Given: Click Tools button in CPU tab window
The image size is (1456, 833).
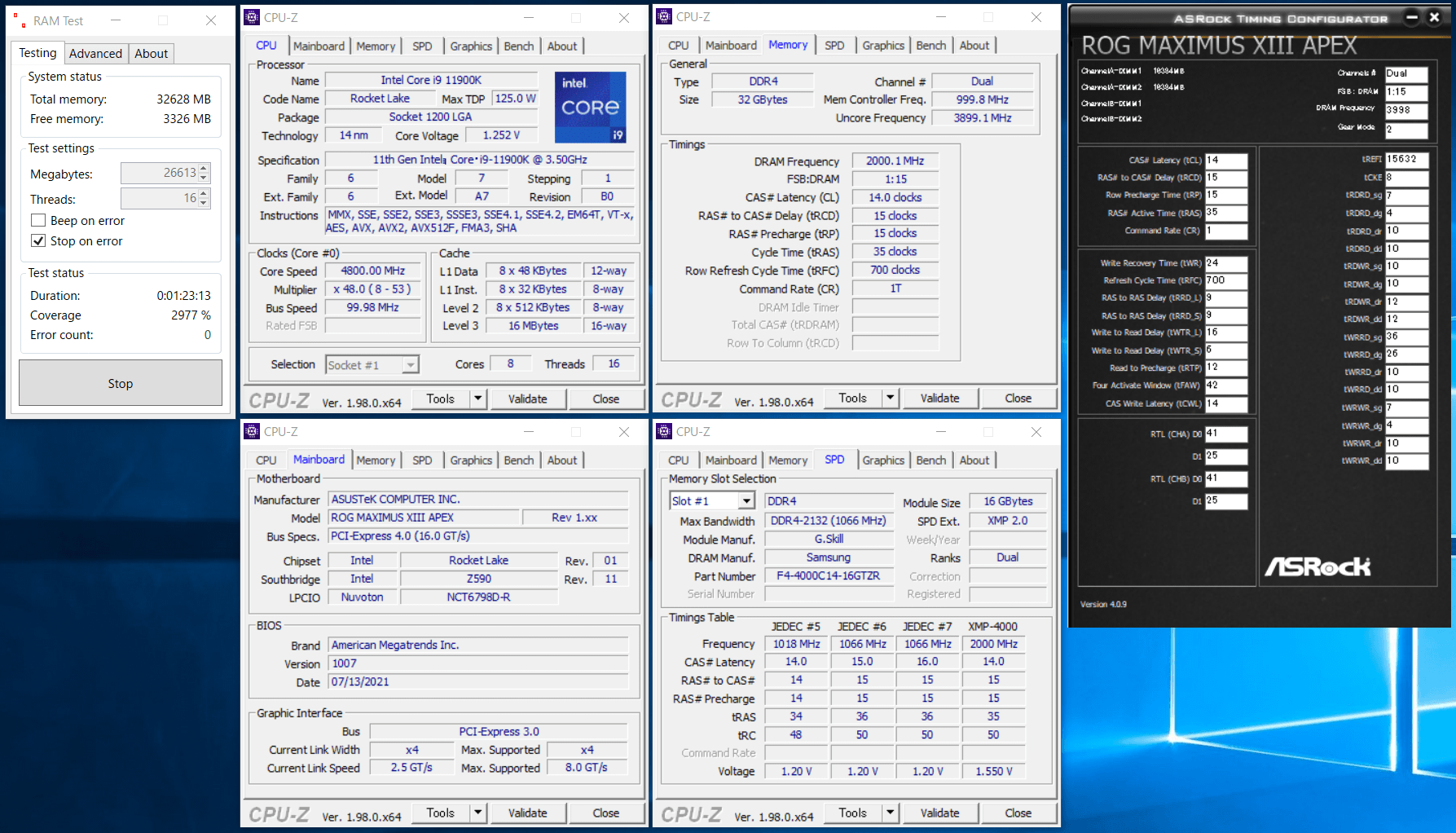Looking at the screenshot, I should [x=440, y=399].
